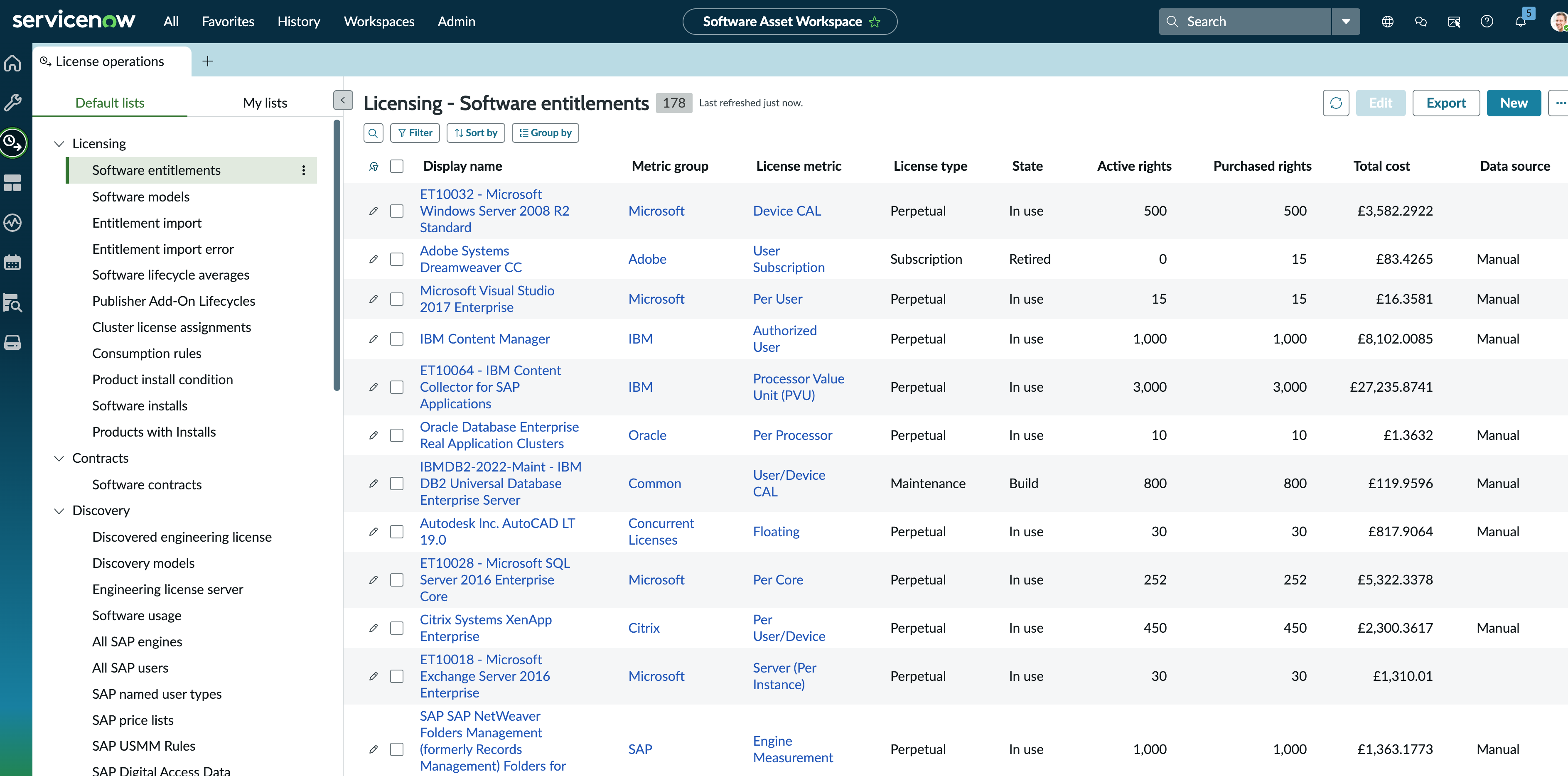
Task: Open the Workspaces menu in top navigation
Action: pyautogui.click(x=378, y=22)
